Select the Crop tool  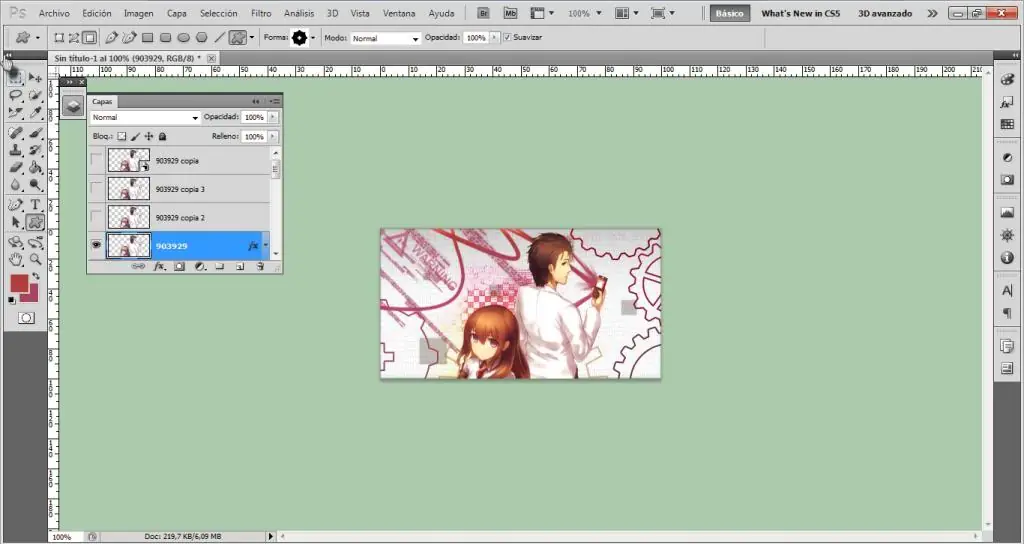(16, 112)
